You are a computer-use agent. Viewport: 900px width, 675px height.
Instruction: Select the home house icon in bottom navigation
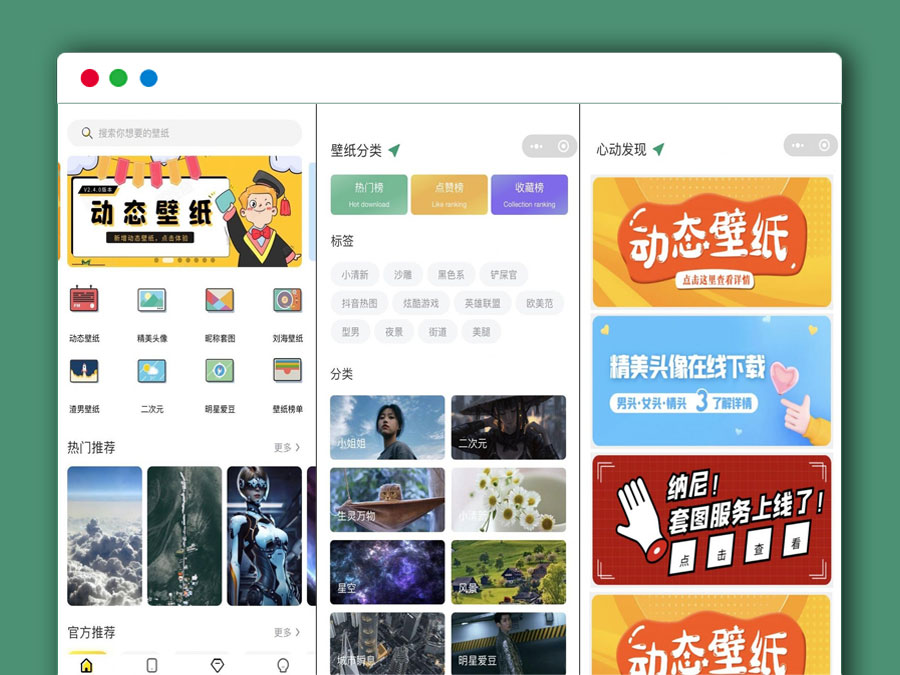(88, 663)
